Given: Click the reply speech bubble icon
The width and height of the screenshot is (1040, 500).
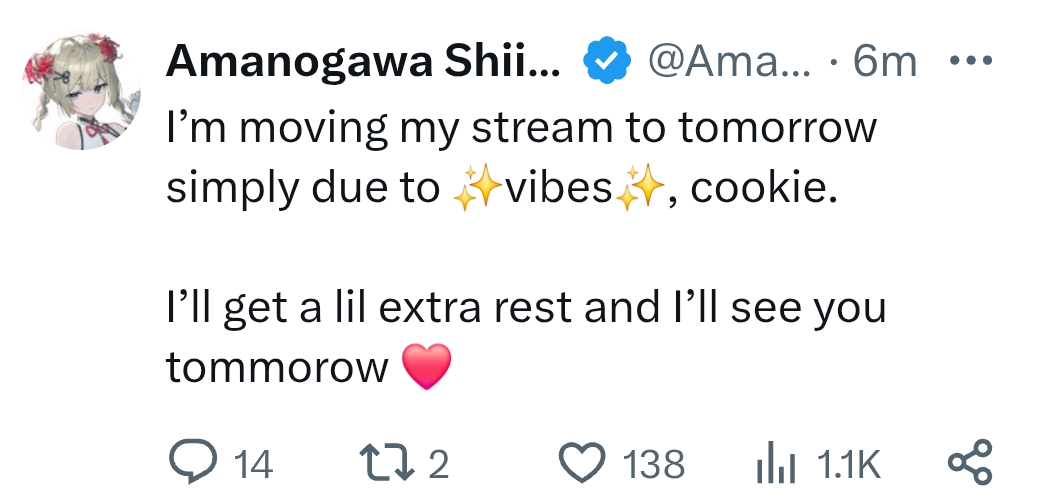Looking at the screenshot, I should [193, 462].
